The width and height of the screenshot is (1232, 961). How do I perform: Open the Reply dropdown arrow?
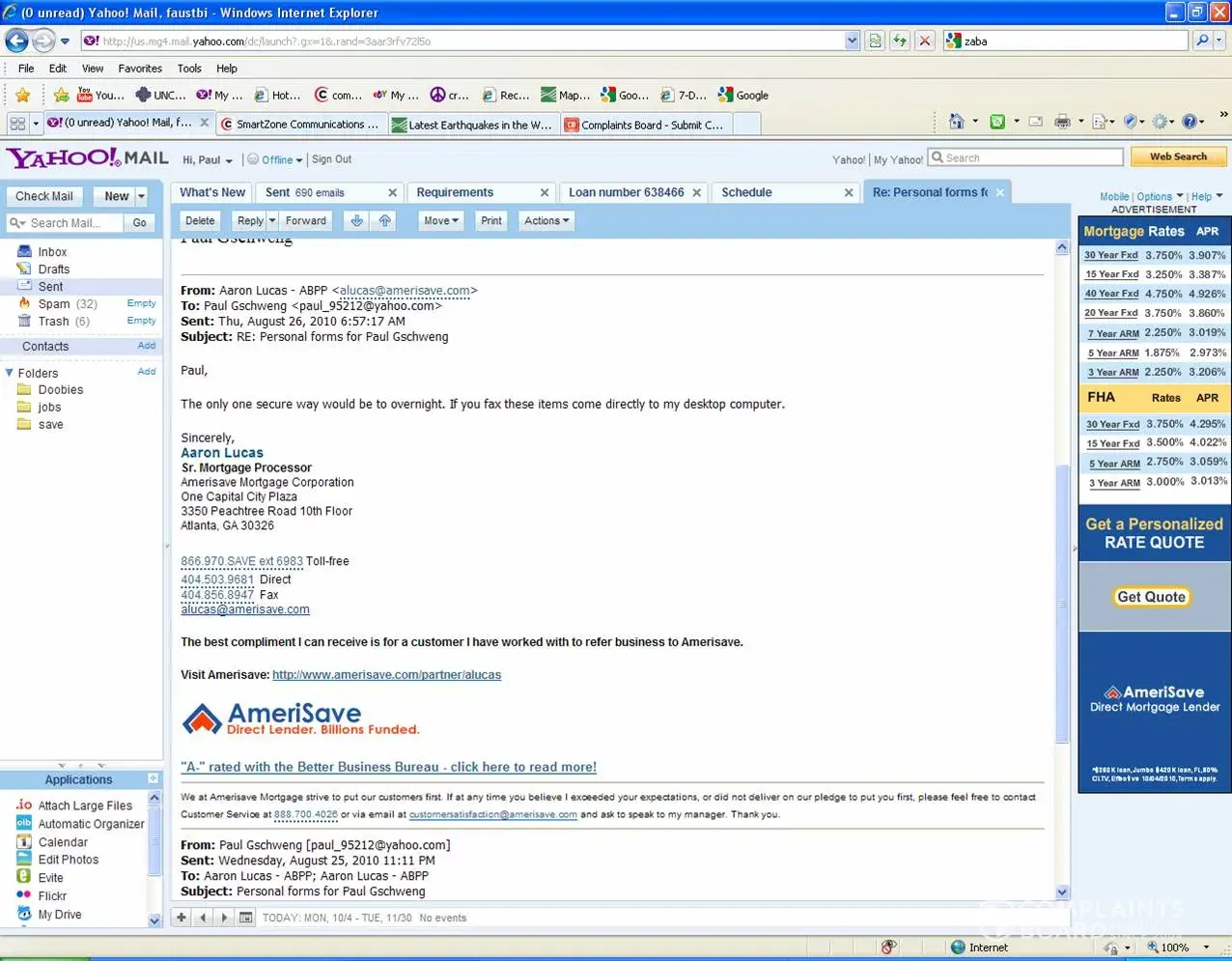tap(271, 221)
